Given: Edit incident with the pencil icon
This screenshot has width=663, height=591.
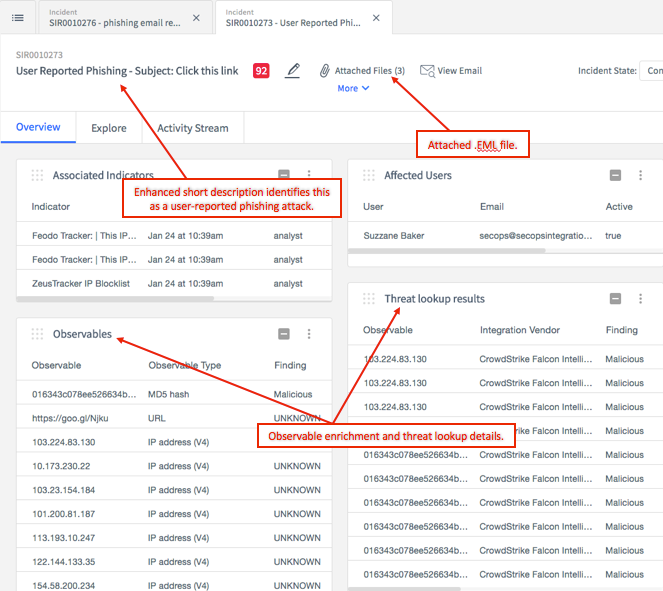Looking at the screenshot, I should [x=292, y=70].
